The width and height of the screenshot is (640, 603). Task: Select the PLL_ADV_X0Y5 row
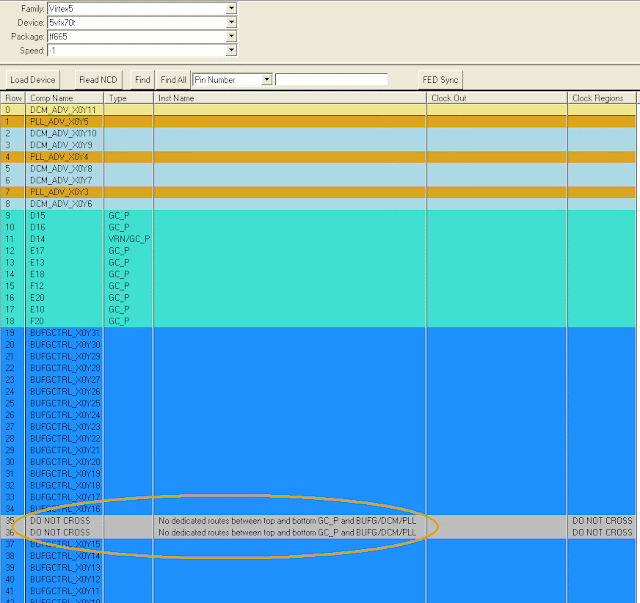pos(318,122)
